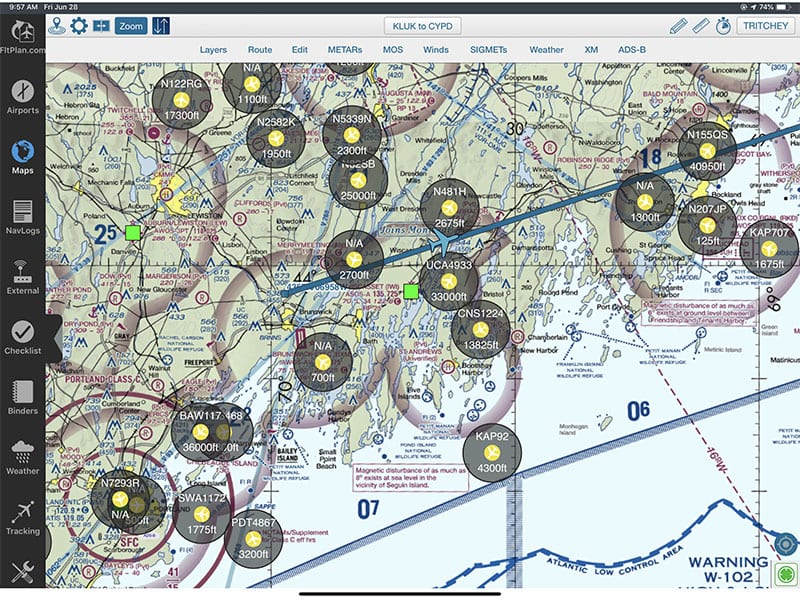Select the N/A traffic target at 700ft
Image resolution: width=800 pixels, height=600 pixels.
[x=322, y=362]
